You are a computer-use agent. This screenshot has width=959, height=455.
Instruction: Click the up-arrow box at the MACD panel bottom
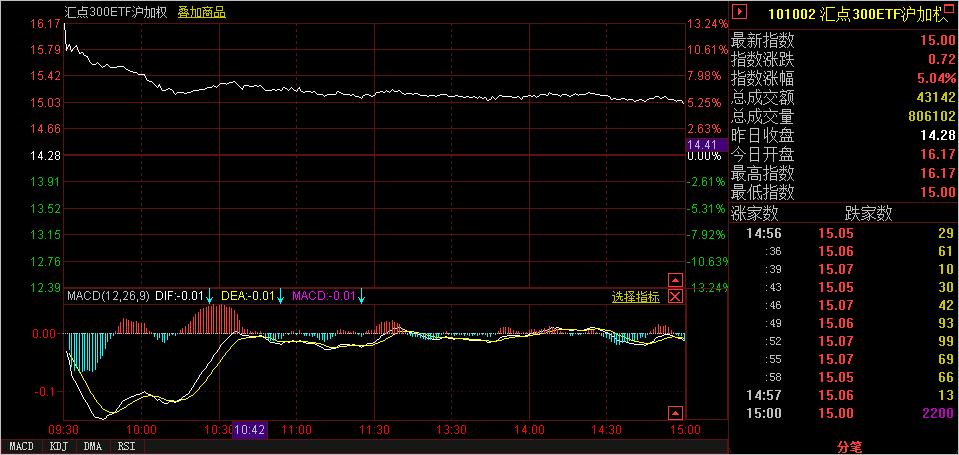[x=675, y=412]
